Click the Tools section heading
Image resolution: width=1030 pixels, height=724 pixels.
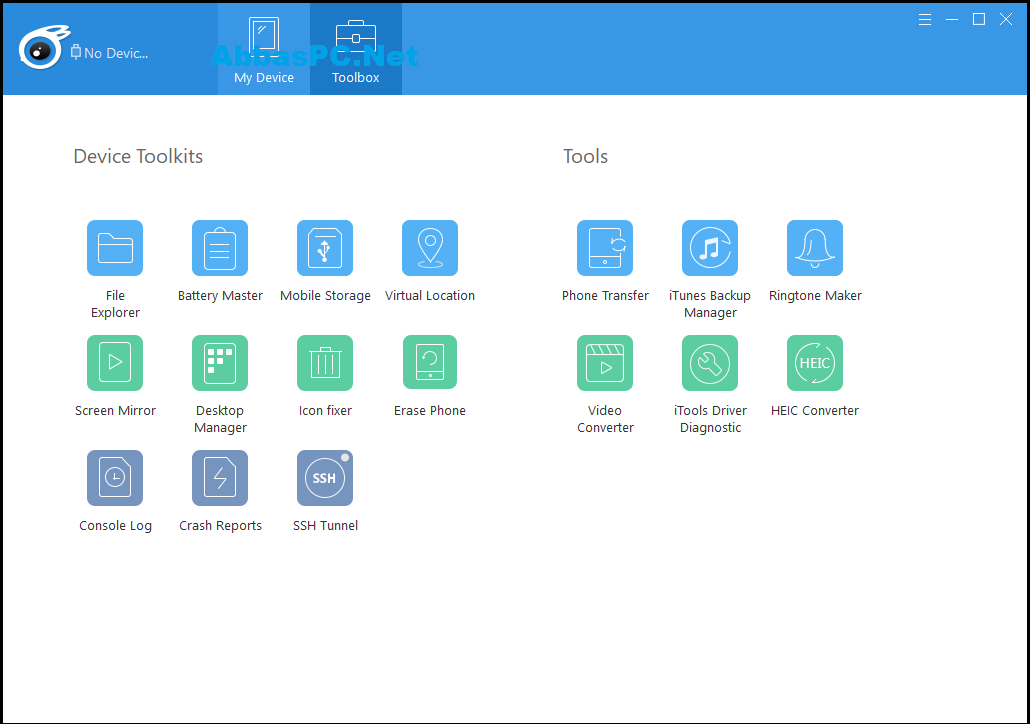click(585, 156)
